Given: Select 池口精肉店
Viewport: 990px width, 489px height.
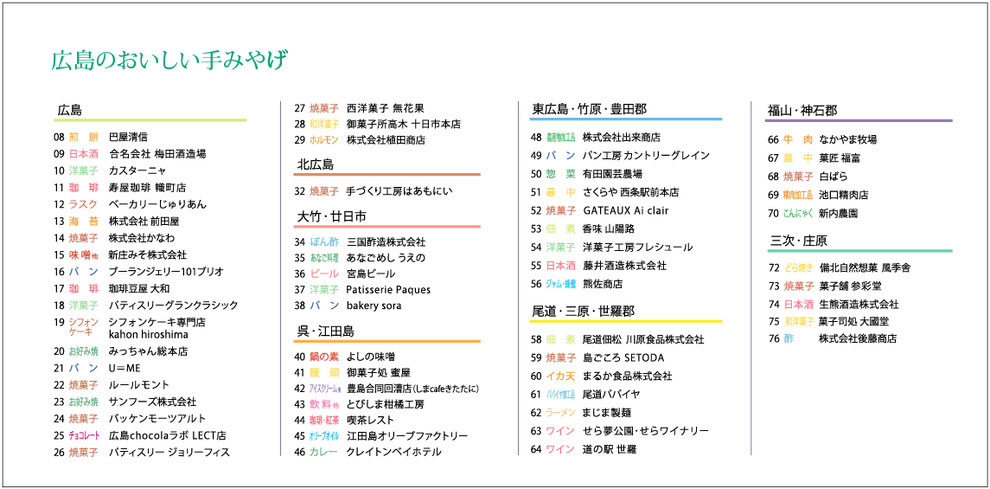Looking at the screenshot, I should click(x=844, y=195).
